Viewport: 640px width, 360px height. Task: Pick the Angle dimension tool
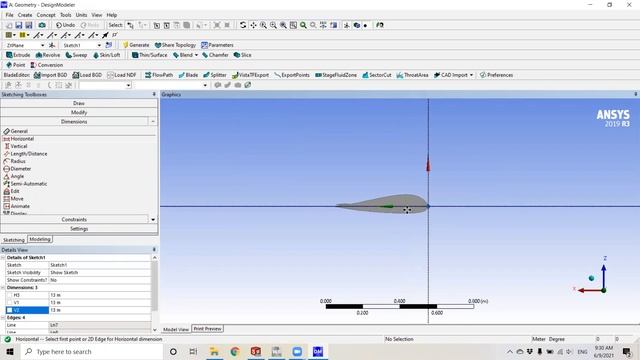coord(13,176)
